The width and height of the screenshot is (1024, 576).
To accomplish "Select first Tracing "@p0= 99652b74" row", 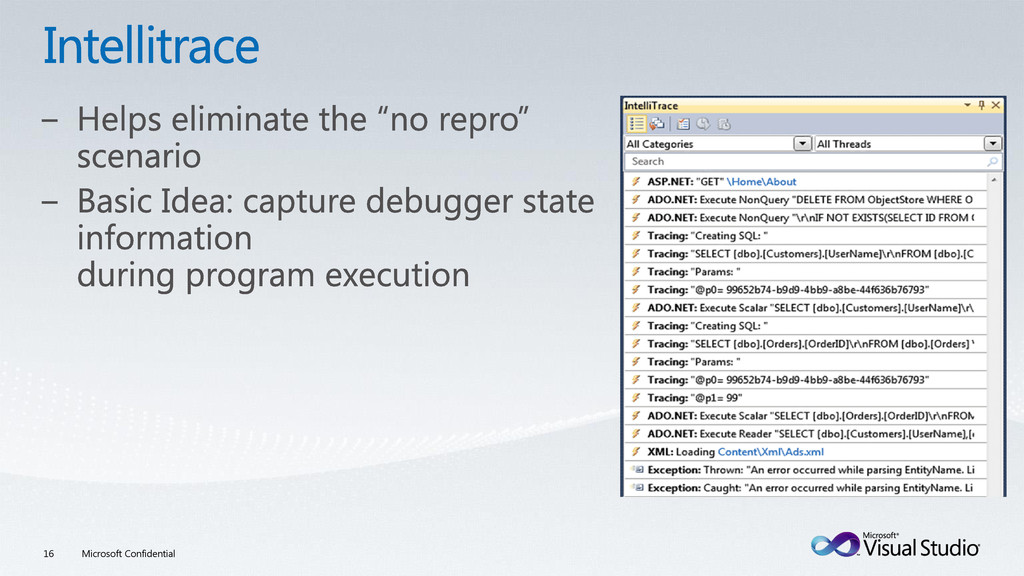I will tap(805, 289).
